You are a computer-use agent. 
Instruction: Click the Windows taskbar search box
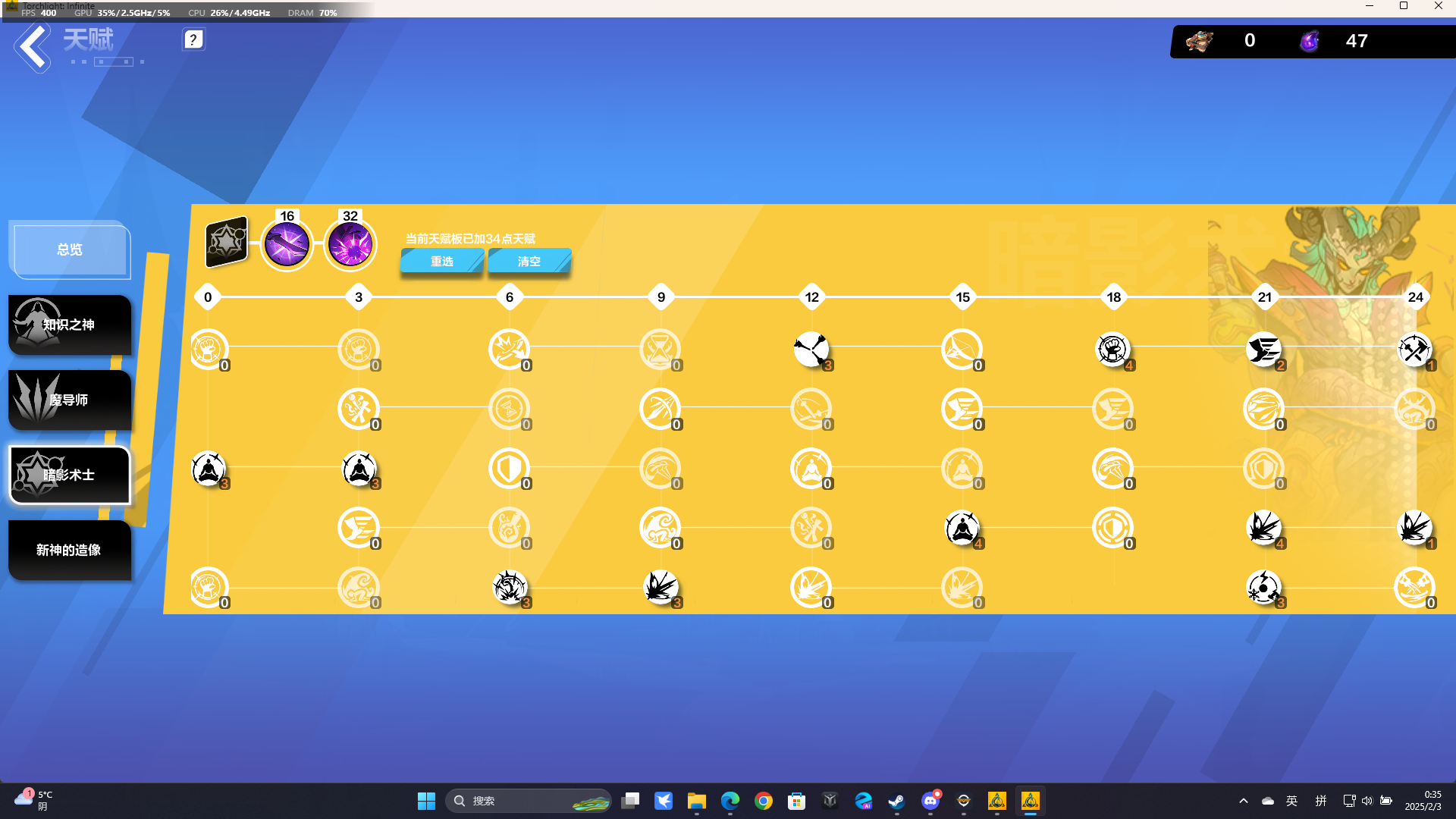[x=529, y=801]
